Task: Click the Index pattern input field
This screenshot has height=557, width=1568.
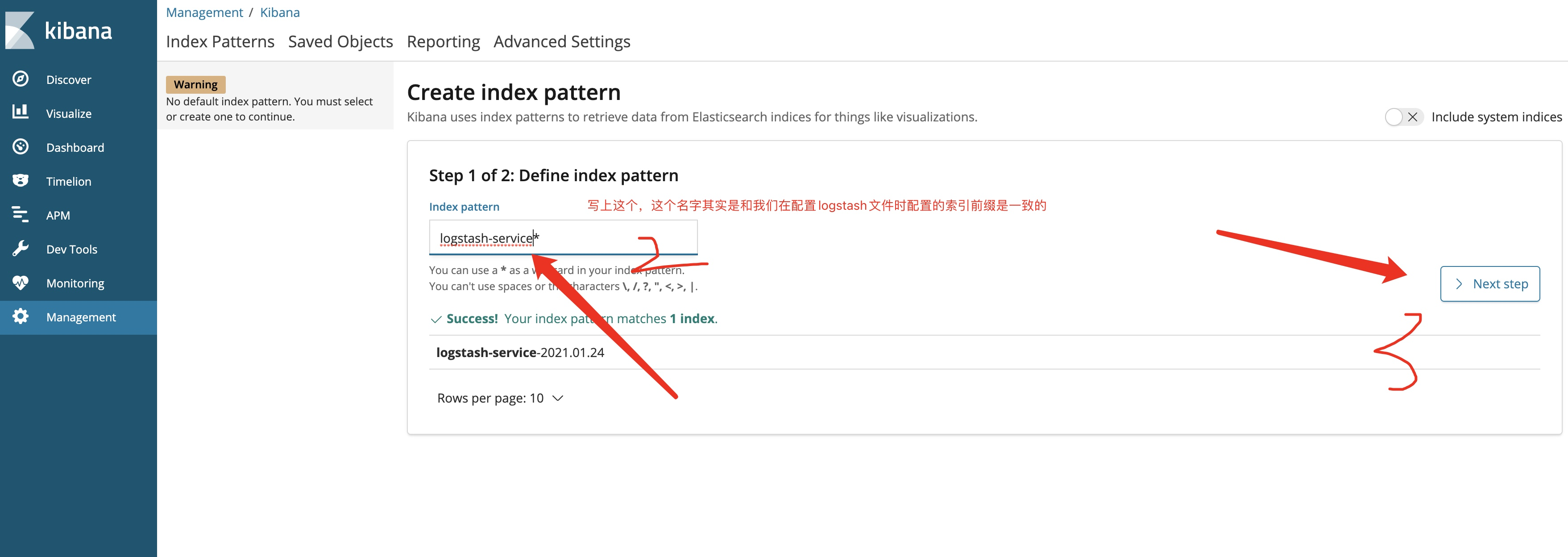Action: point(563,237)
